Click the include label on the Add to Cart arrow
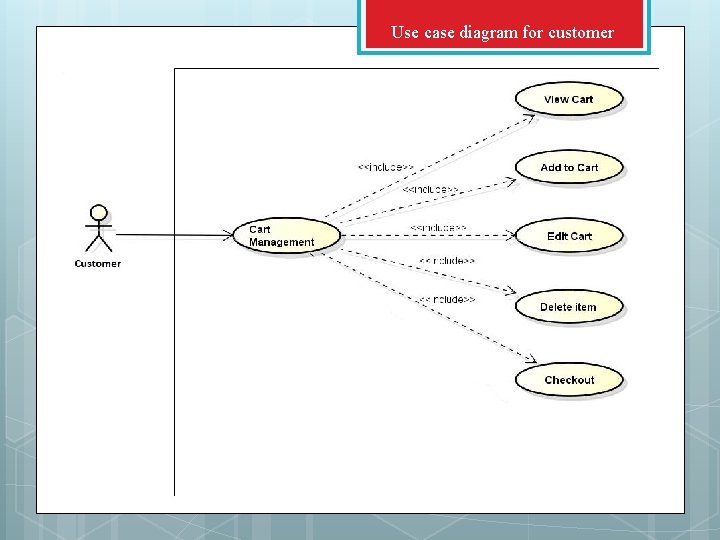Viewport: 720px width, 540px height. 430,189
